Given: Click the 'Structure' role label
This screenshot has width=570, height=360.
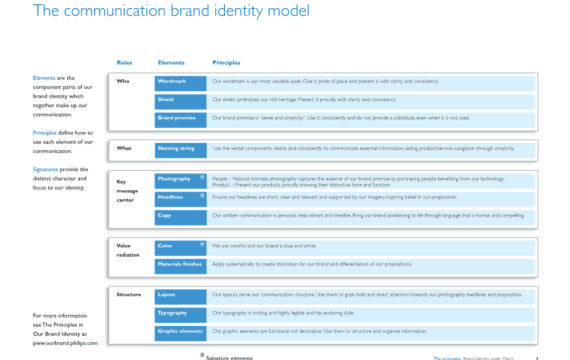Looking at the screenshot, I should pyautogui.click(x=129, y=295).
